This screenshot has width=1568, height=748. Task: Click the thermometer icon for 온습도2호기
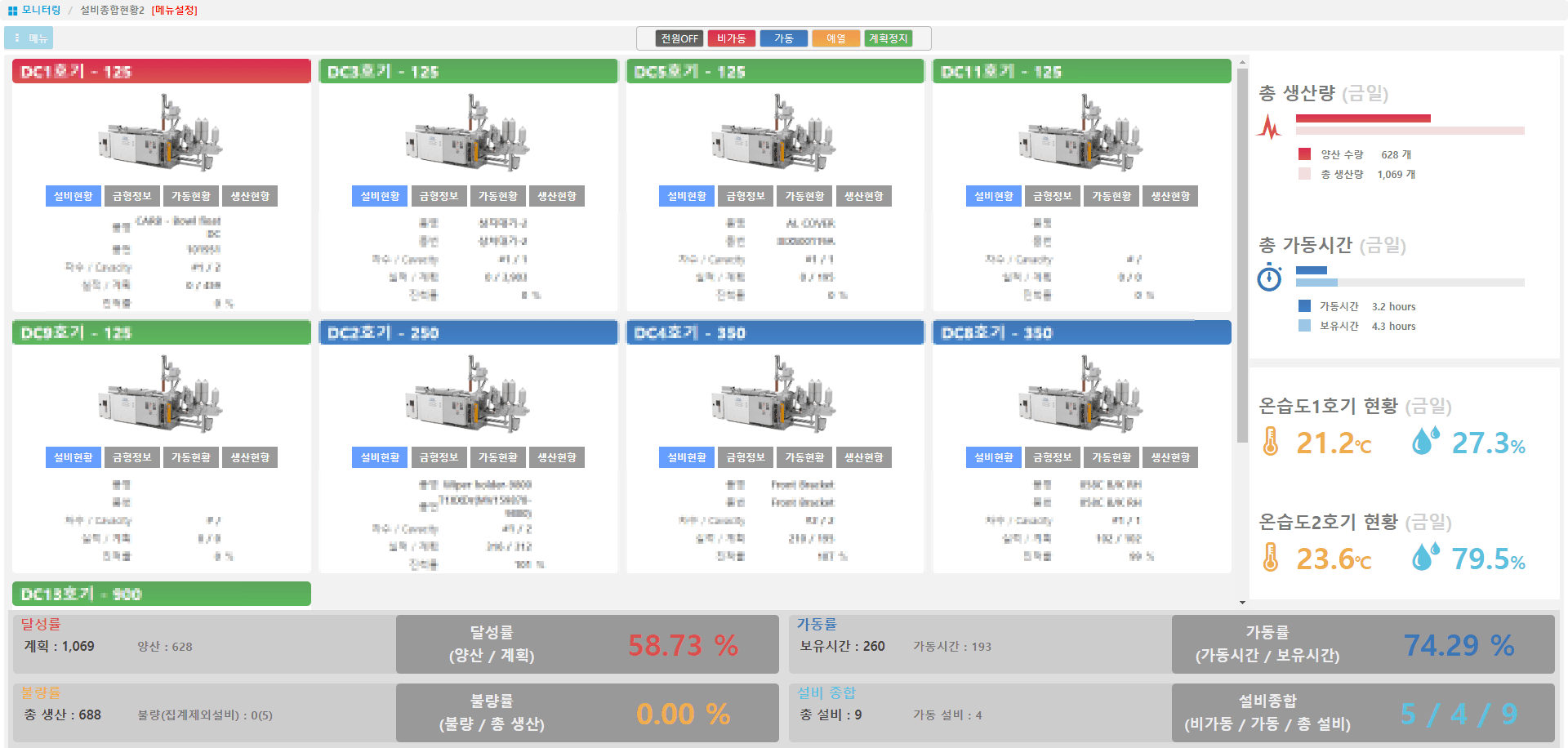point(1272,558)
